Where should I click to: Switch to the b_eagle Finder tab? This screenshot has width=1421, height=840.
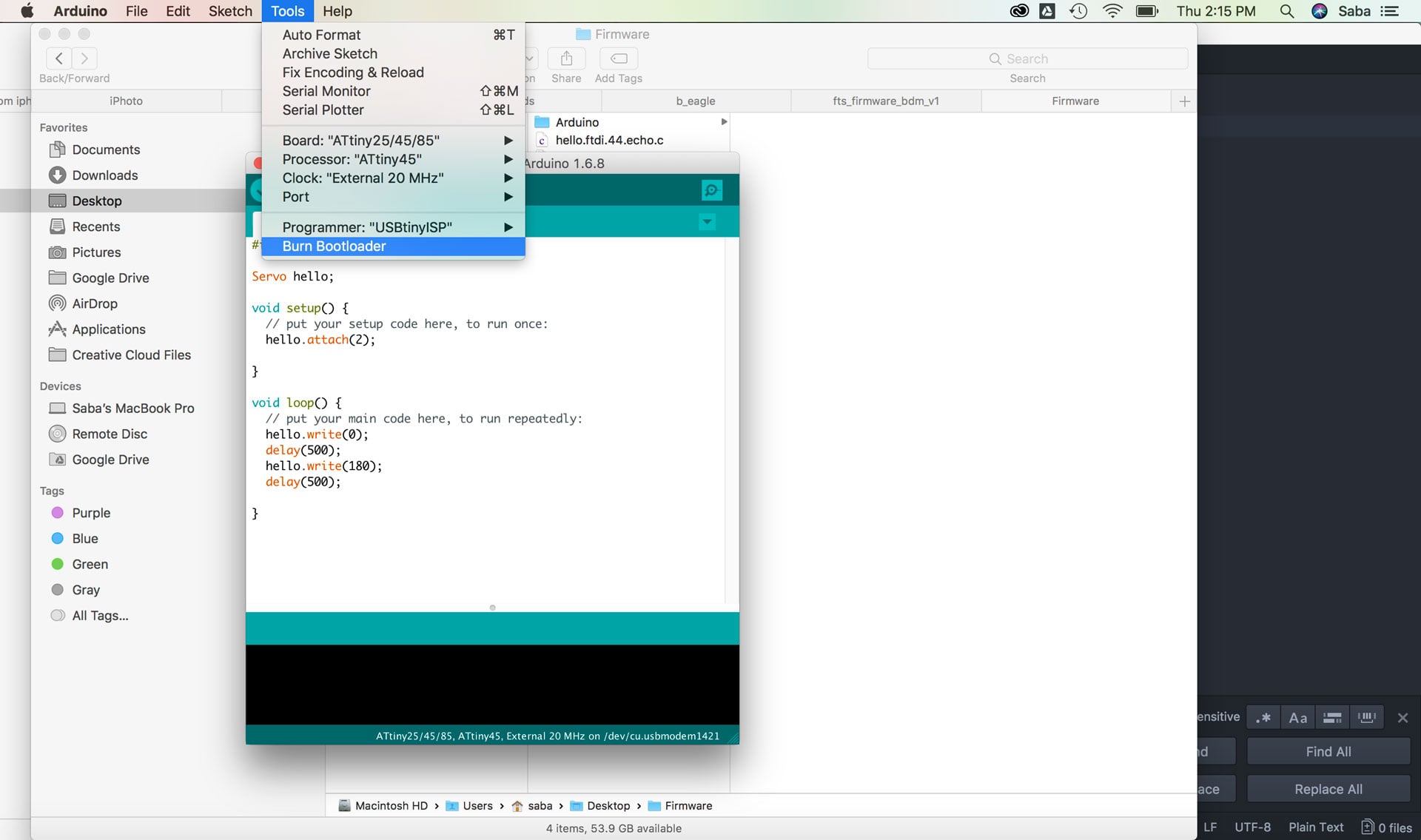(x=695, y=101)
